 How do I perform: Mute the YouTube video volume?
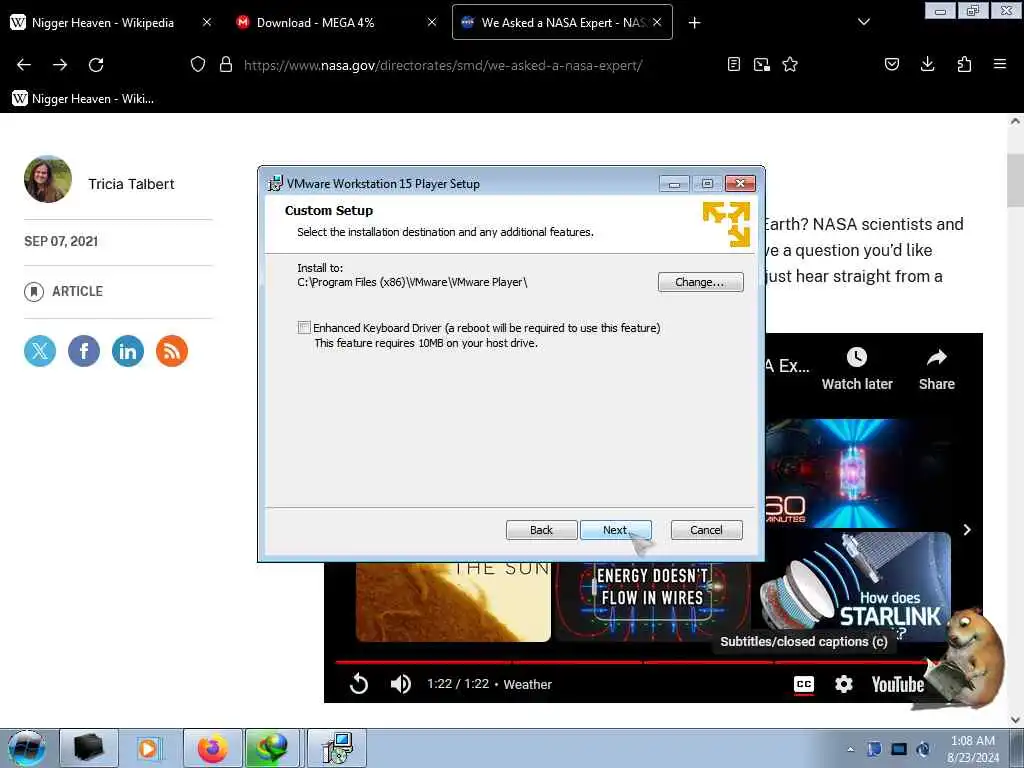click(x=400, y=684)
